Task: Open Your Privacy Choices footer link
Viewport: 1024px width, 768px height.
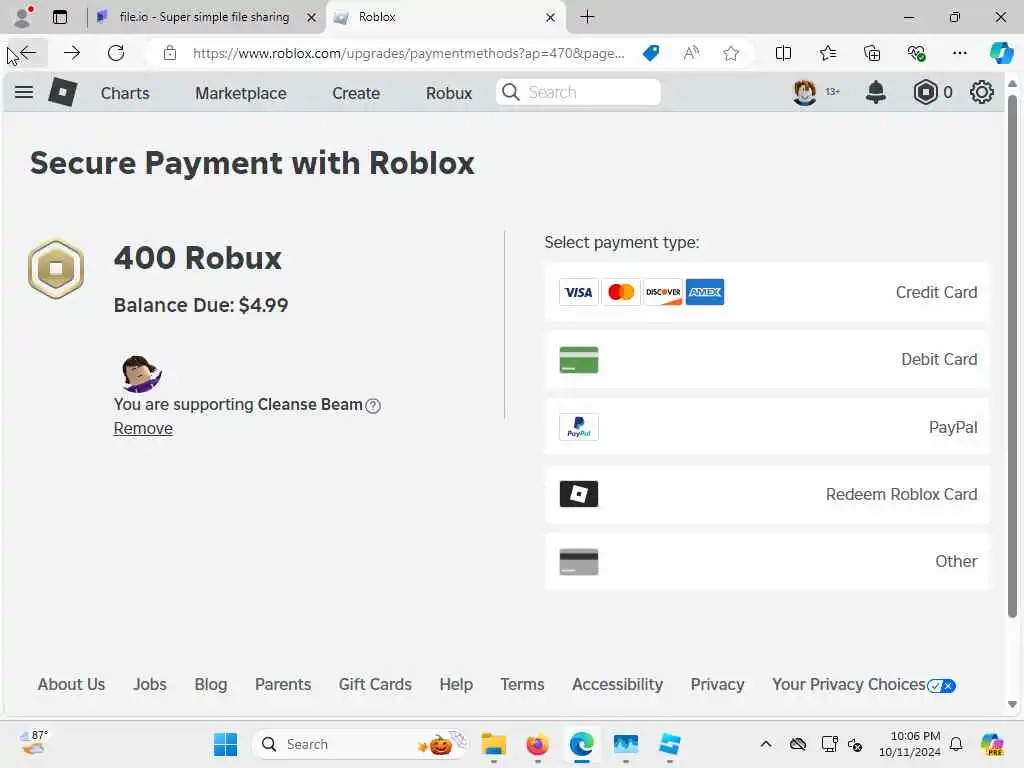Action: (863, 684)
